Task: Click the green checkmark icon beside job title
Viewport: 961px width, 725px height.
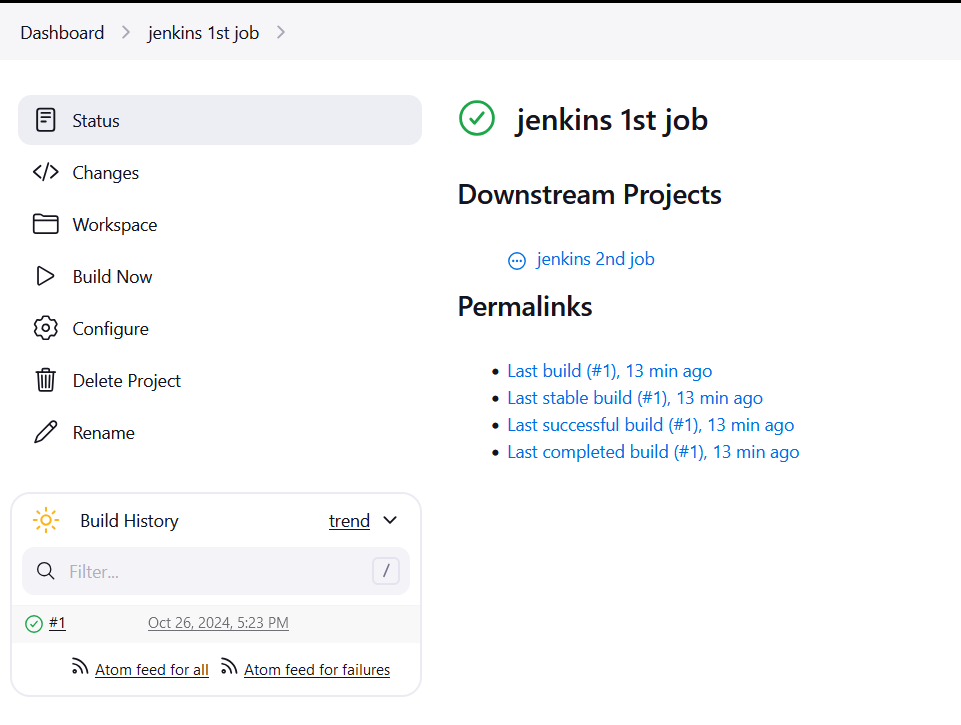Action: (x=477, y=118)
